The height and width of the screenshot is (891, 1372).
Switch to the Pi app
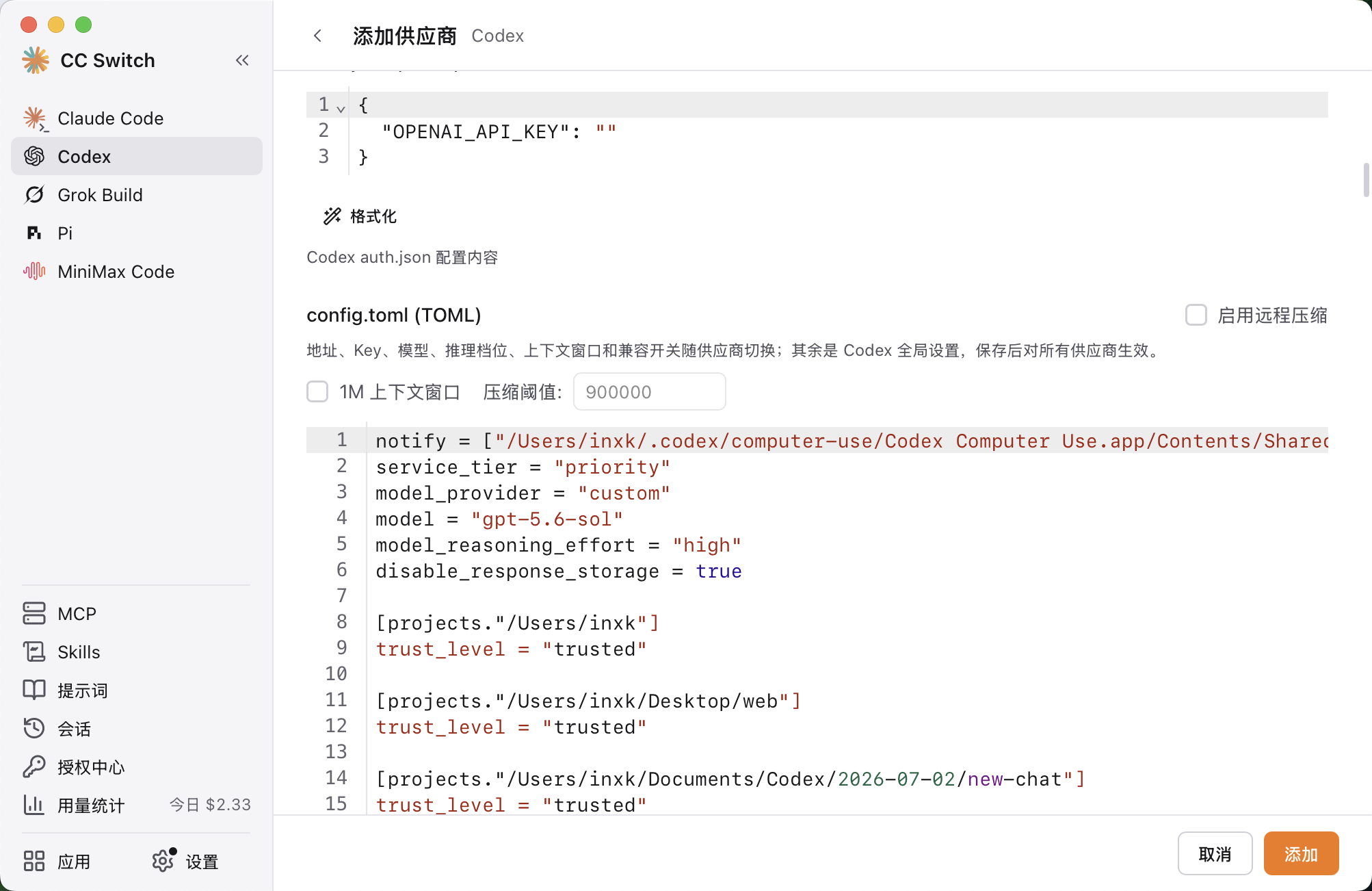pos(137,233)
